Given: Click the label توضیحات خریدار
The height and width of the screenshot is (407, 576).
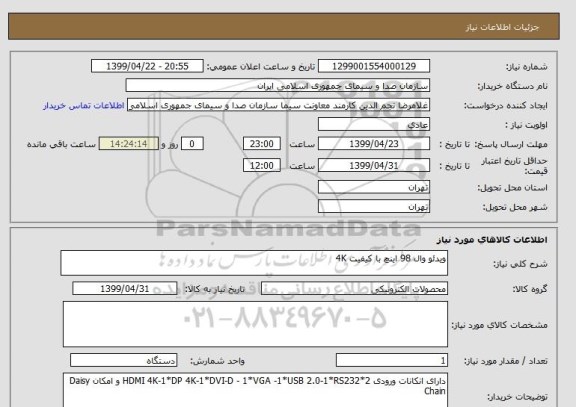Looking at the screenshot, I should point(518,397).
